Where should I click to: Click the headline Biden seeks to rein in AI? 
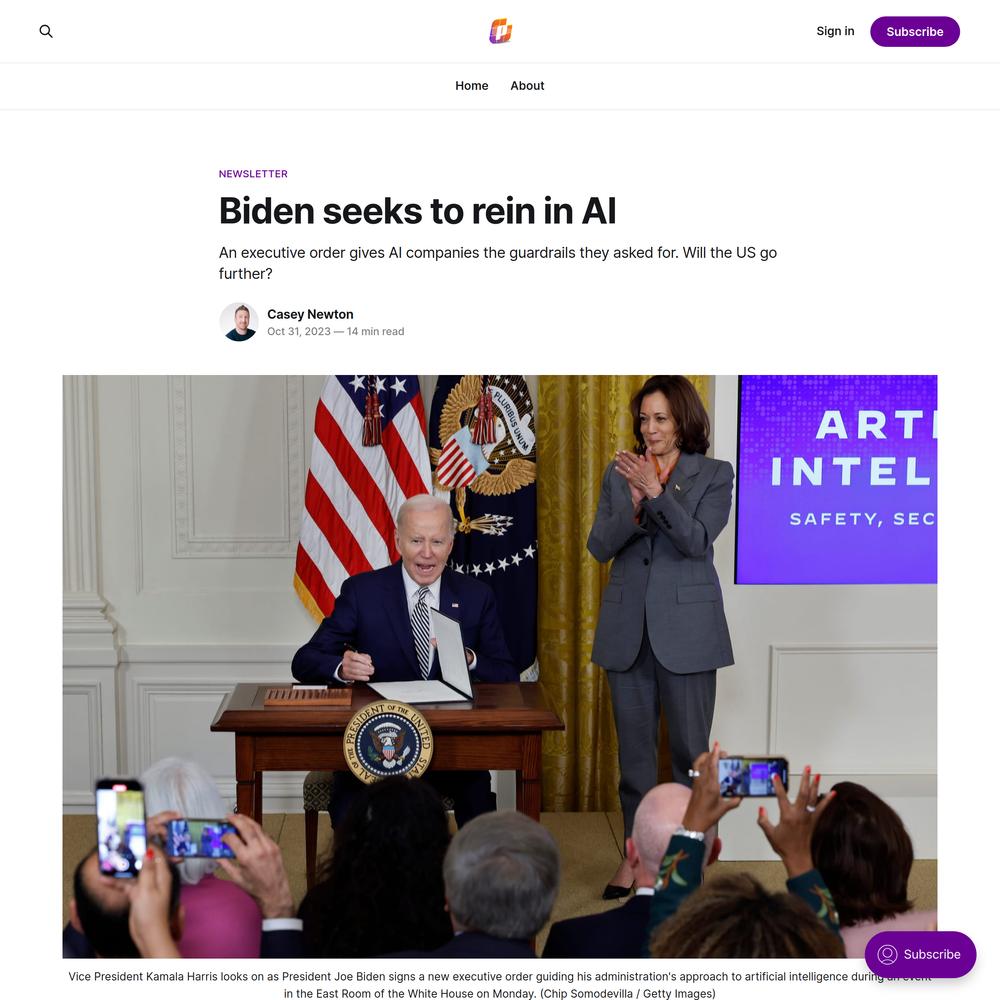(x=417, y=210)
